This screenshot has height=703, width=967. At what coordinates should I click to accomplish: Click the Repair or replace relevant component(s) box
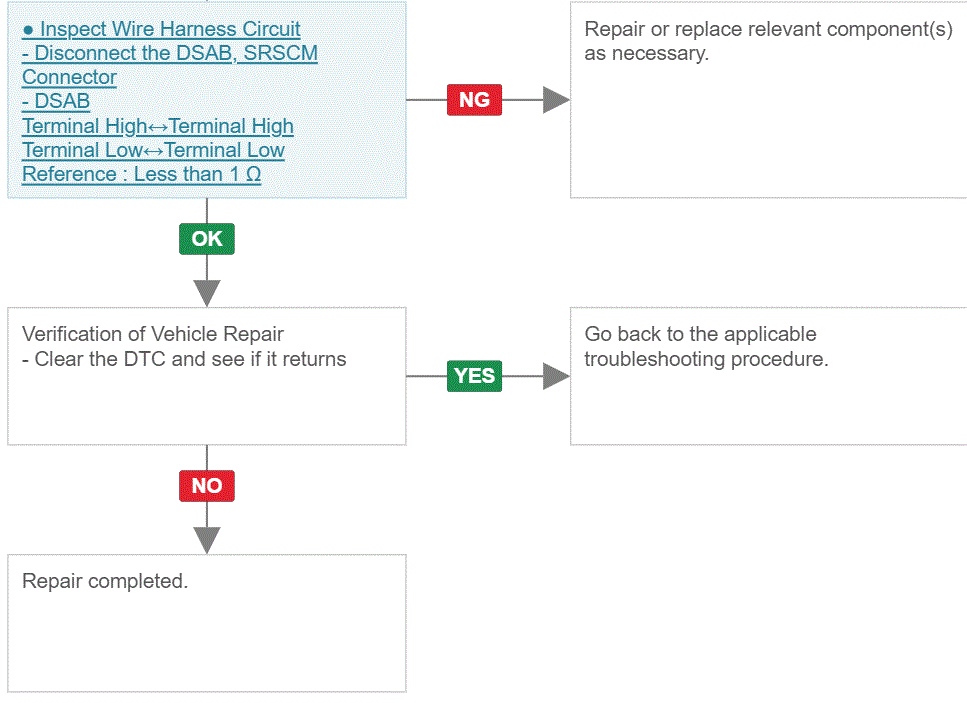(x=768, y=100)
